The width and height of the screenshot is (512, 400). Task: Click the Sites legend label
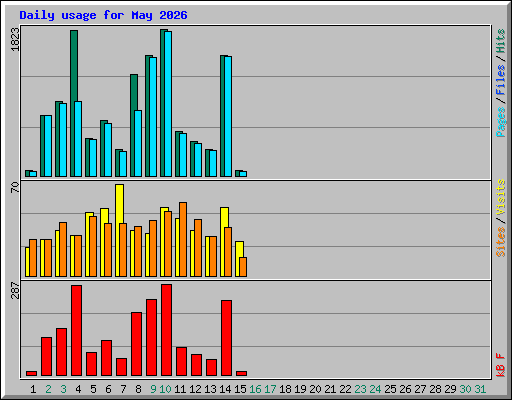tap(501, 241)
